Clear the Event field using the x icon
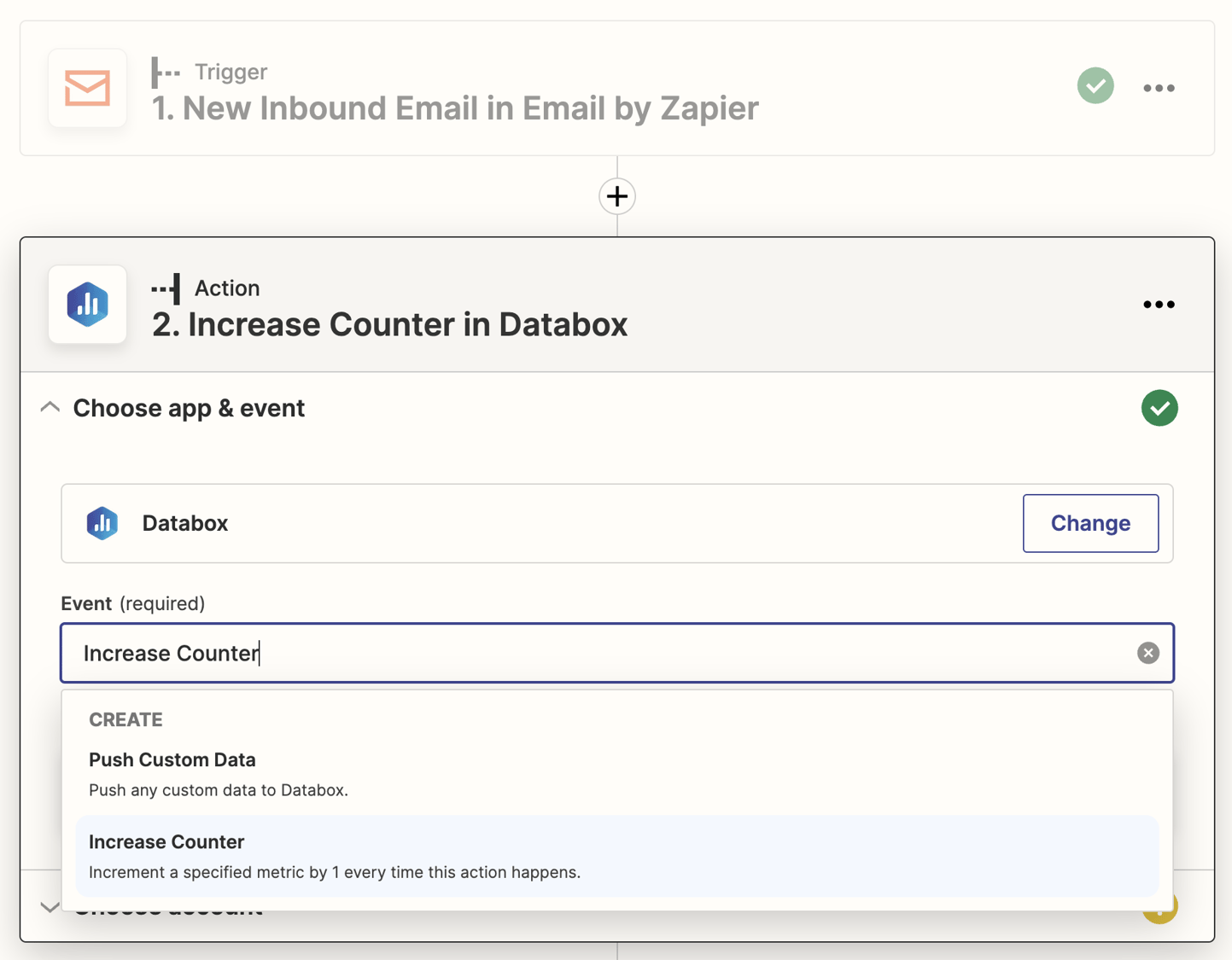Screen dimensions: 1232x960 coord(1147,653)
